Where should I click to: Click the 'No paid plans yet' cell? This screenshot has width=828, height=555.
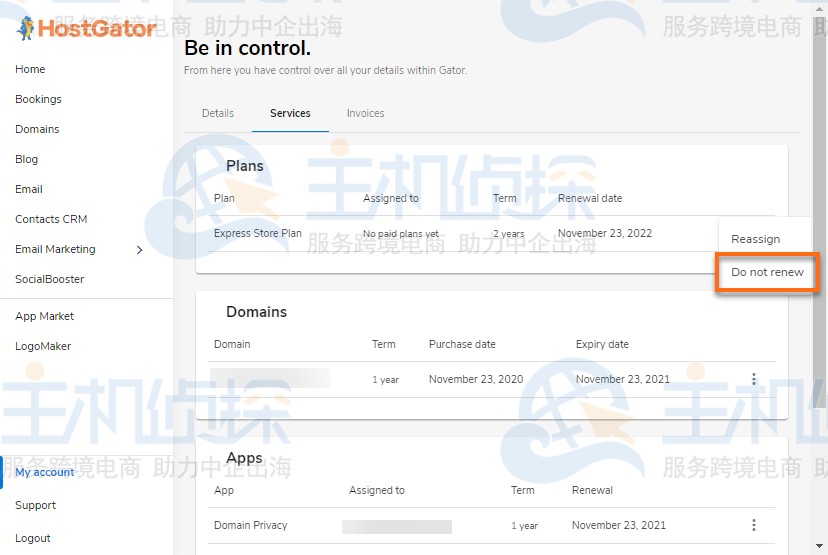(x=401, y=233)
